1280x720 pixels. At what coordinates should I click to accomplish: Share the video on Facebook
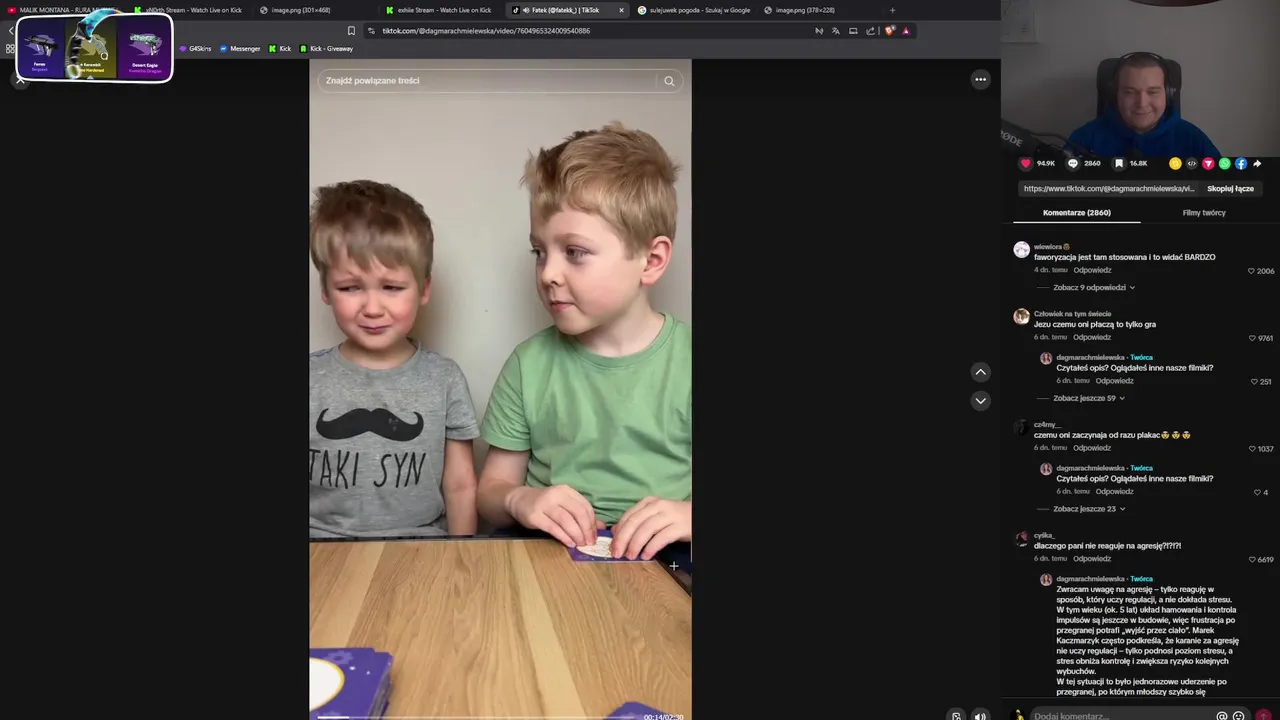1241,163
